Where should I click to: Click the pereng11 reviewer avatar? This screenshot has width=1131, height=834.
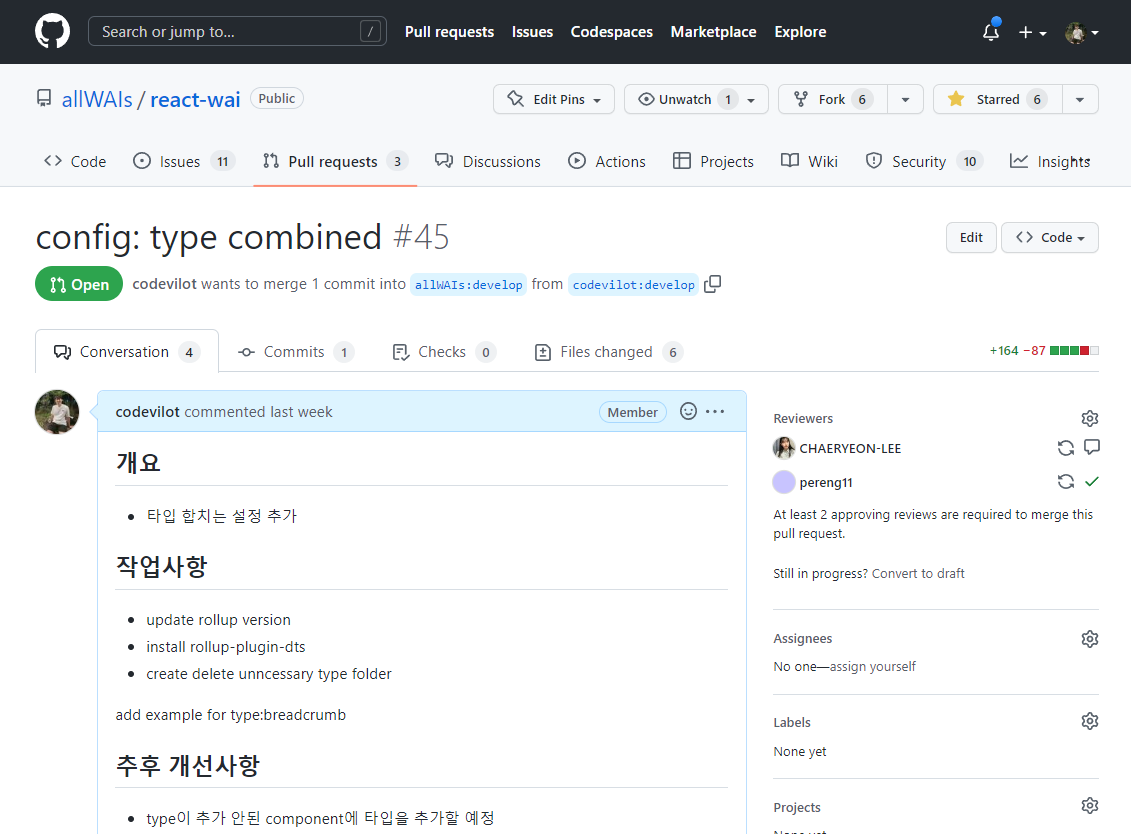784,482
